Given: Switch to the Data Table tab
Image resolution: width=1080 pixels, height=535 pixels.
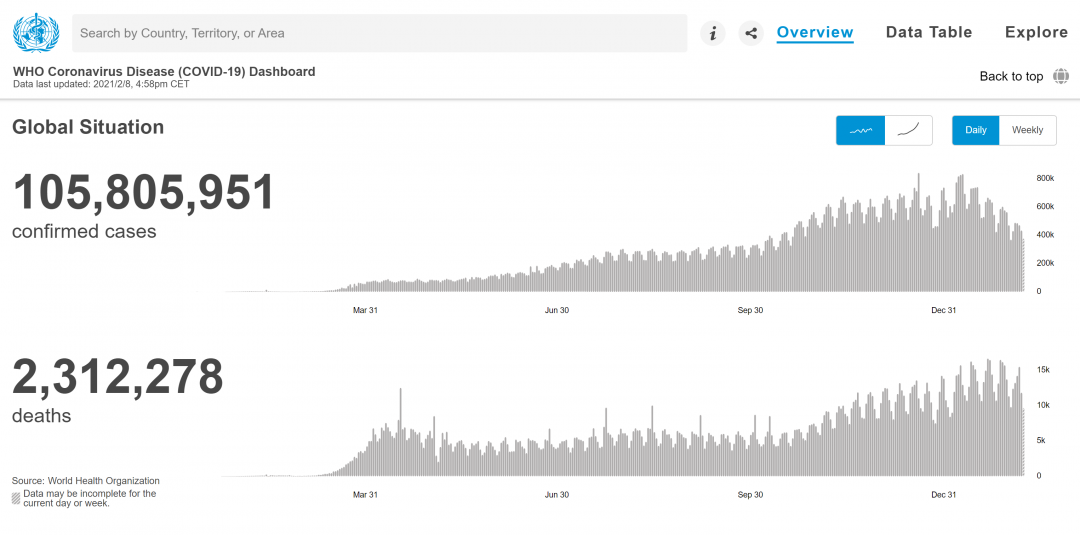Looking at the screenshot, I should 928,32.
